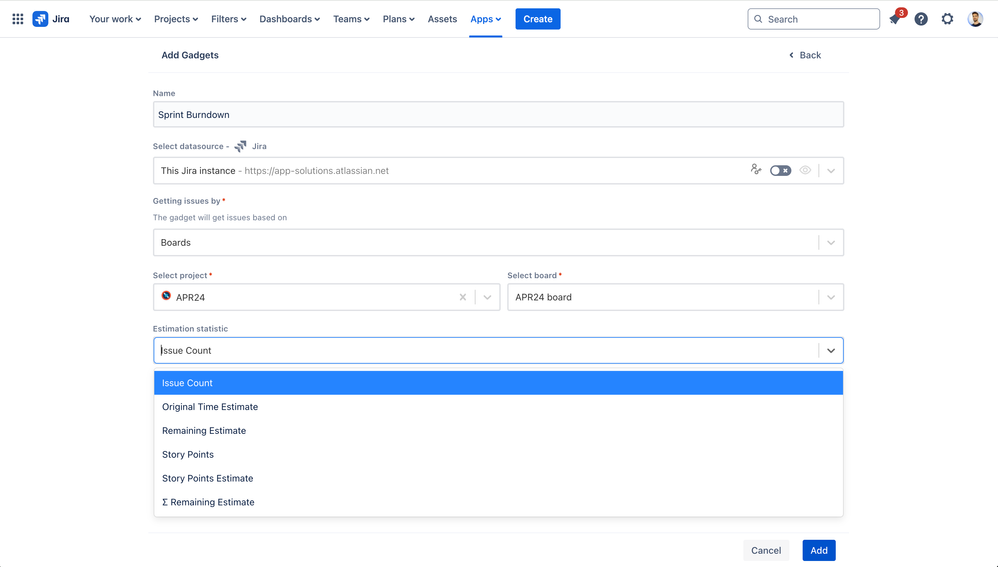Open the settings gear icon
This screenshot has height=567, width=998.
pos(948,19)
